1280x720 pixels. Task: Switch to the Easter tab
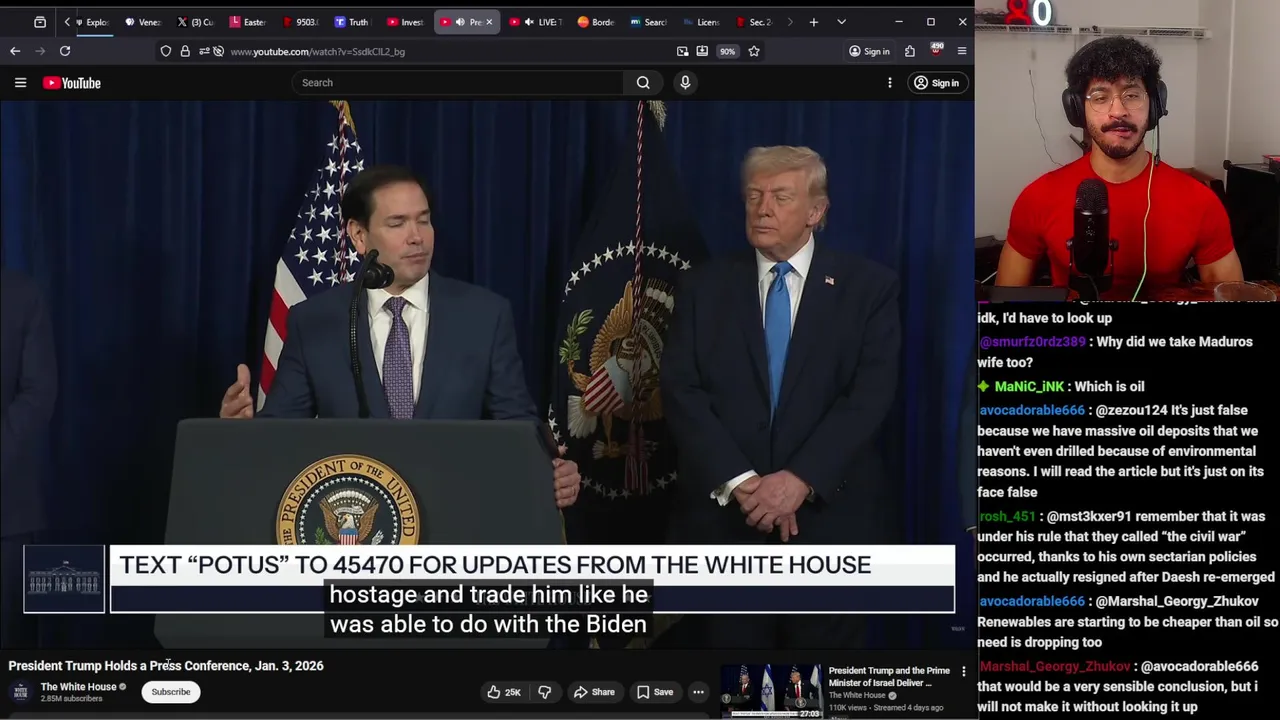[x=248, y=22]
